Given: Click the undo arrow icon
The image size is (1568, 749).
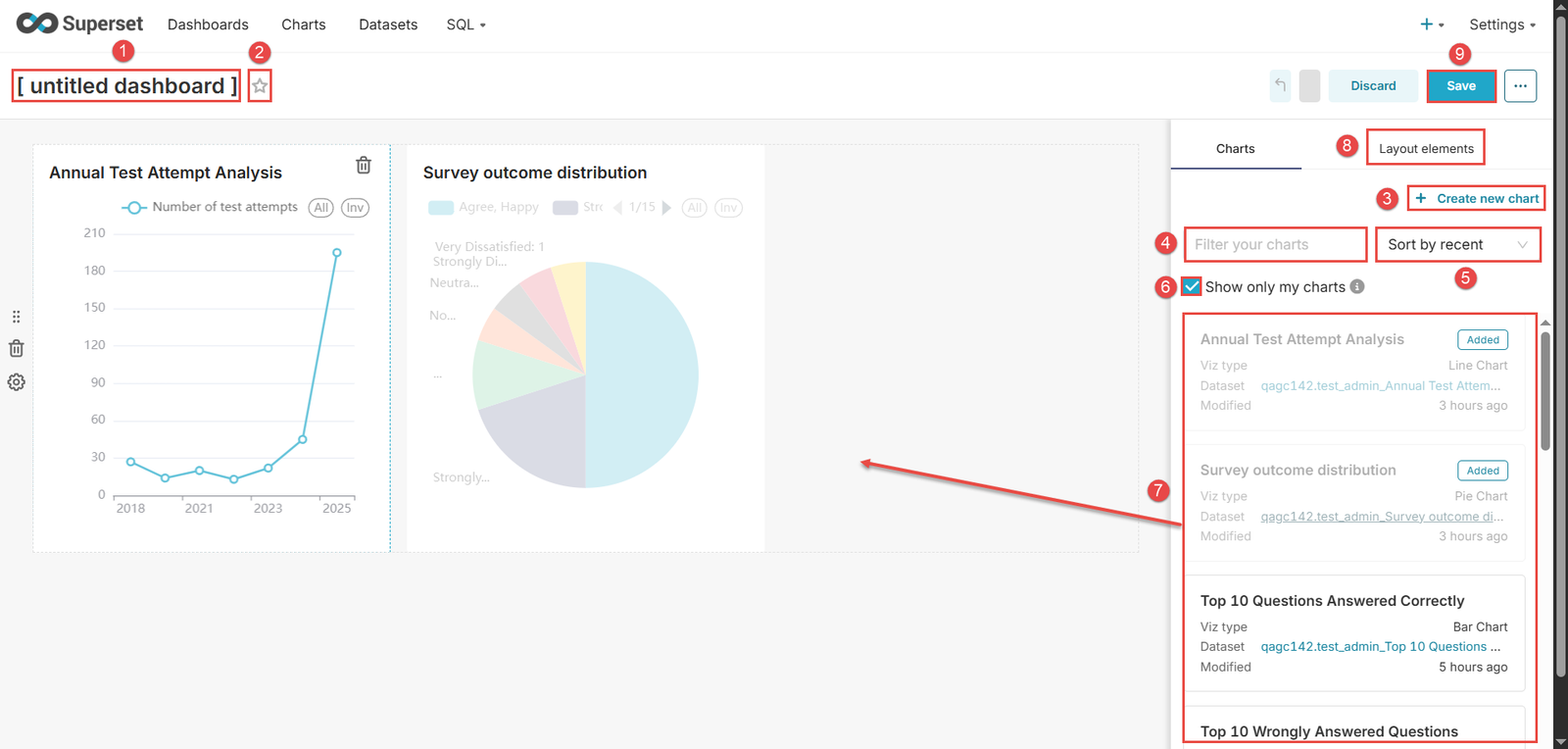Looking at the screenshot, I should (1280, 86).
